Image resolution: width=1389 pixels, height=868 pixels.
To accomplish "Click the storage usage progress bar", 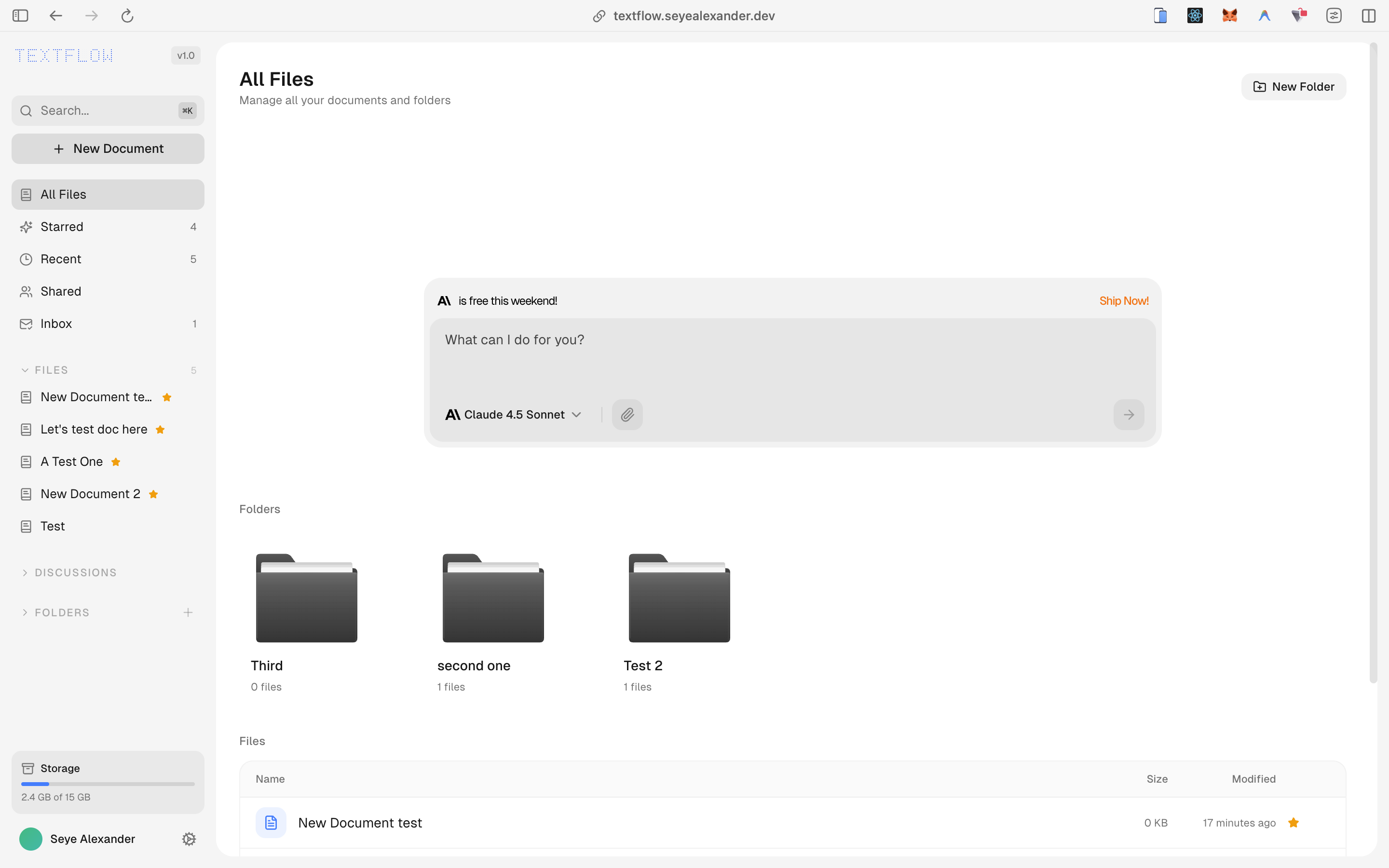I will [108, 783].
